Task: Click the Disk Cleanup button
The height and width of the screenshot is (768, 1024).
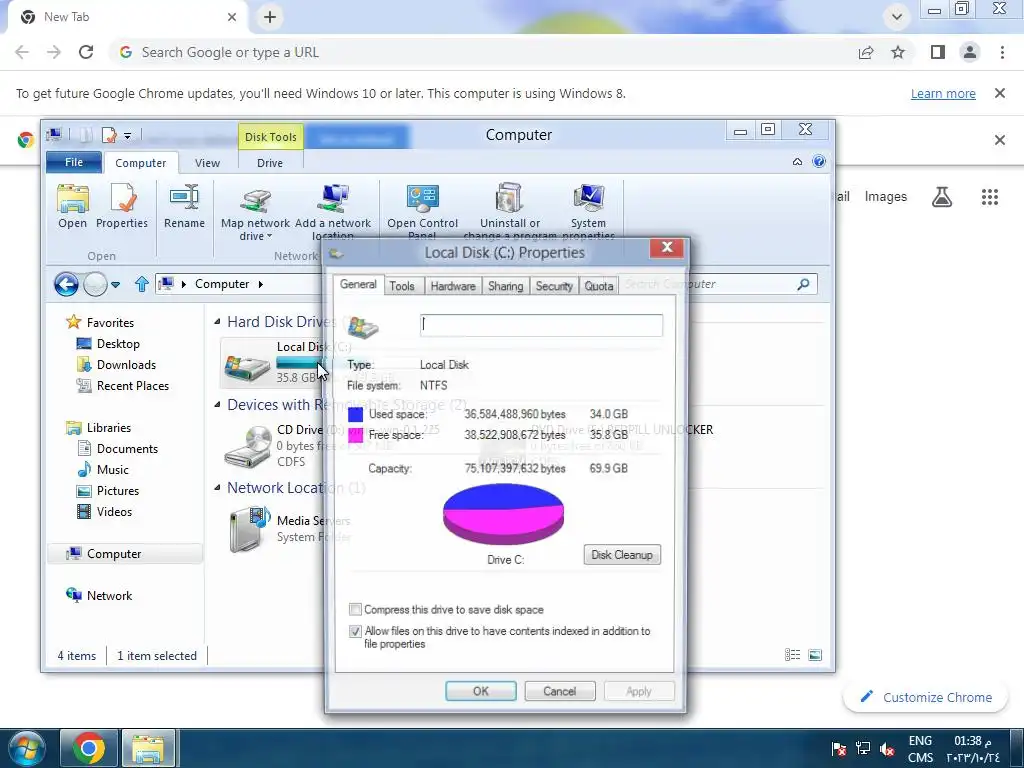Action: pyautogui.click(x=622, y=554)
